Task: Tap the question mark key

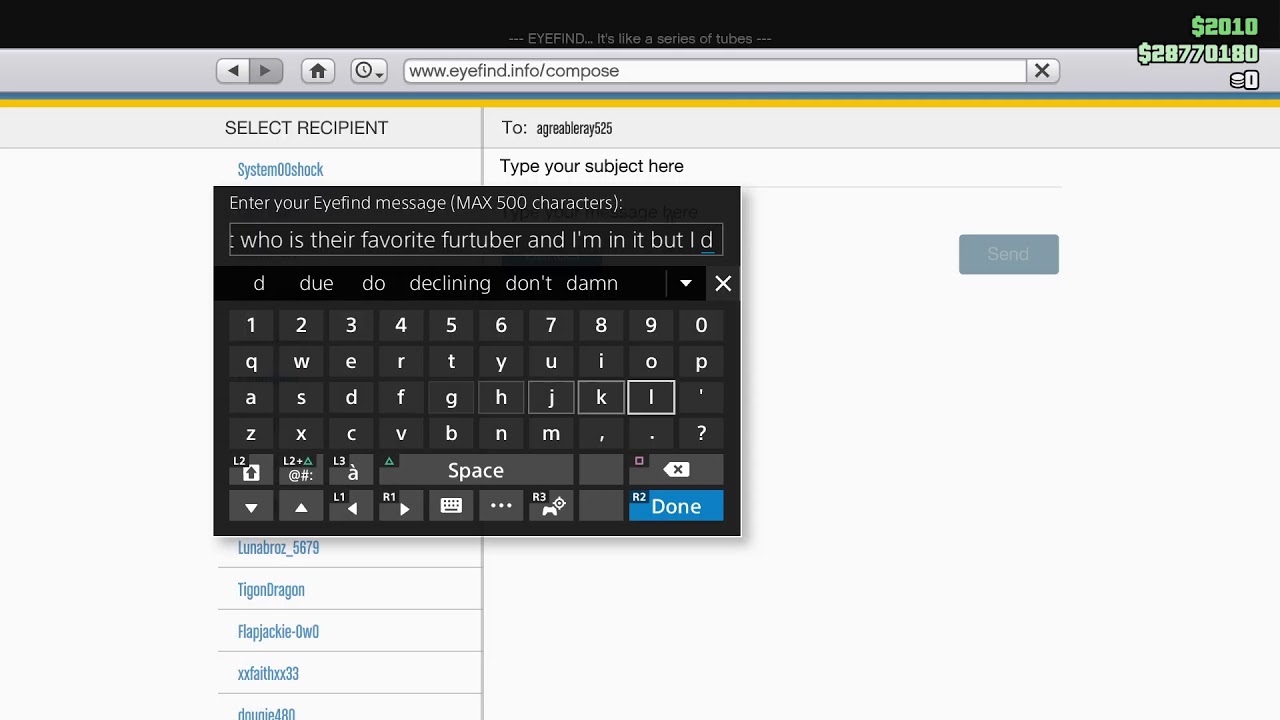Action: pos(701,434)
